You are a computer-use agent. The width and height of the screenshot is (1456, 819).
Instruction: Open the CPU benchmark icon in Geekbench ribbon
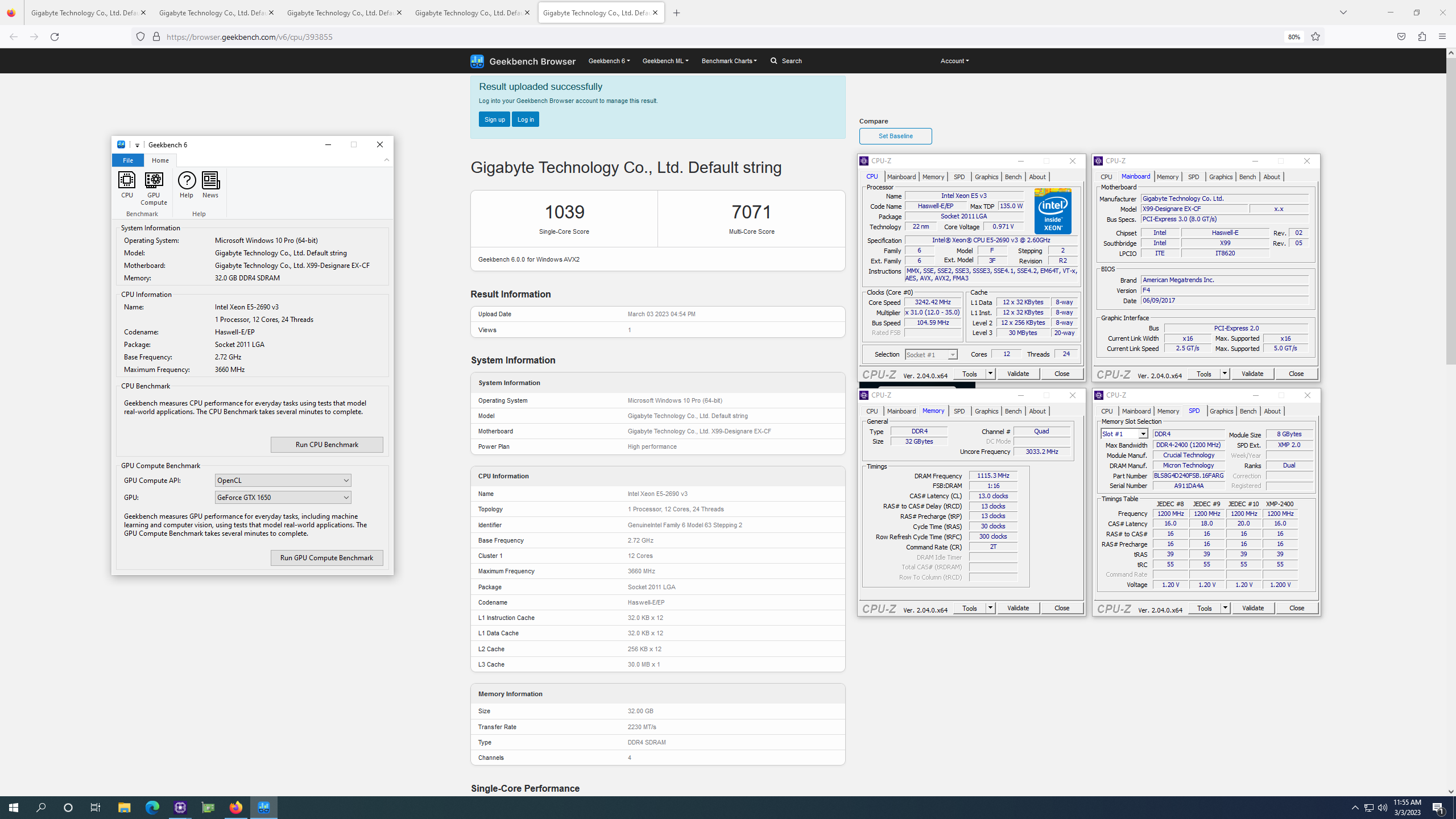click(x=127, y=185)
